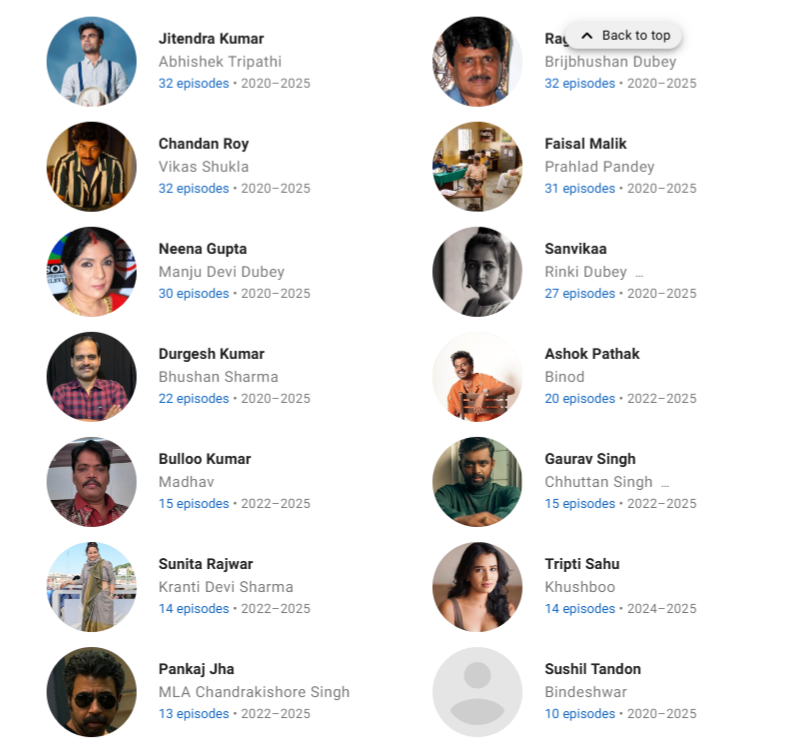
Task: Open Faisal Malik's office scene photo
Action: click(x=477, y=166)
